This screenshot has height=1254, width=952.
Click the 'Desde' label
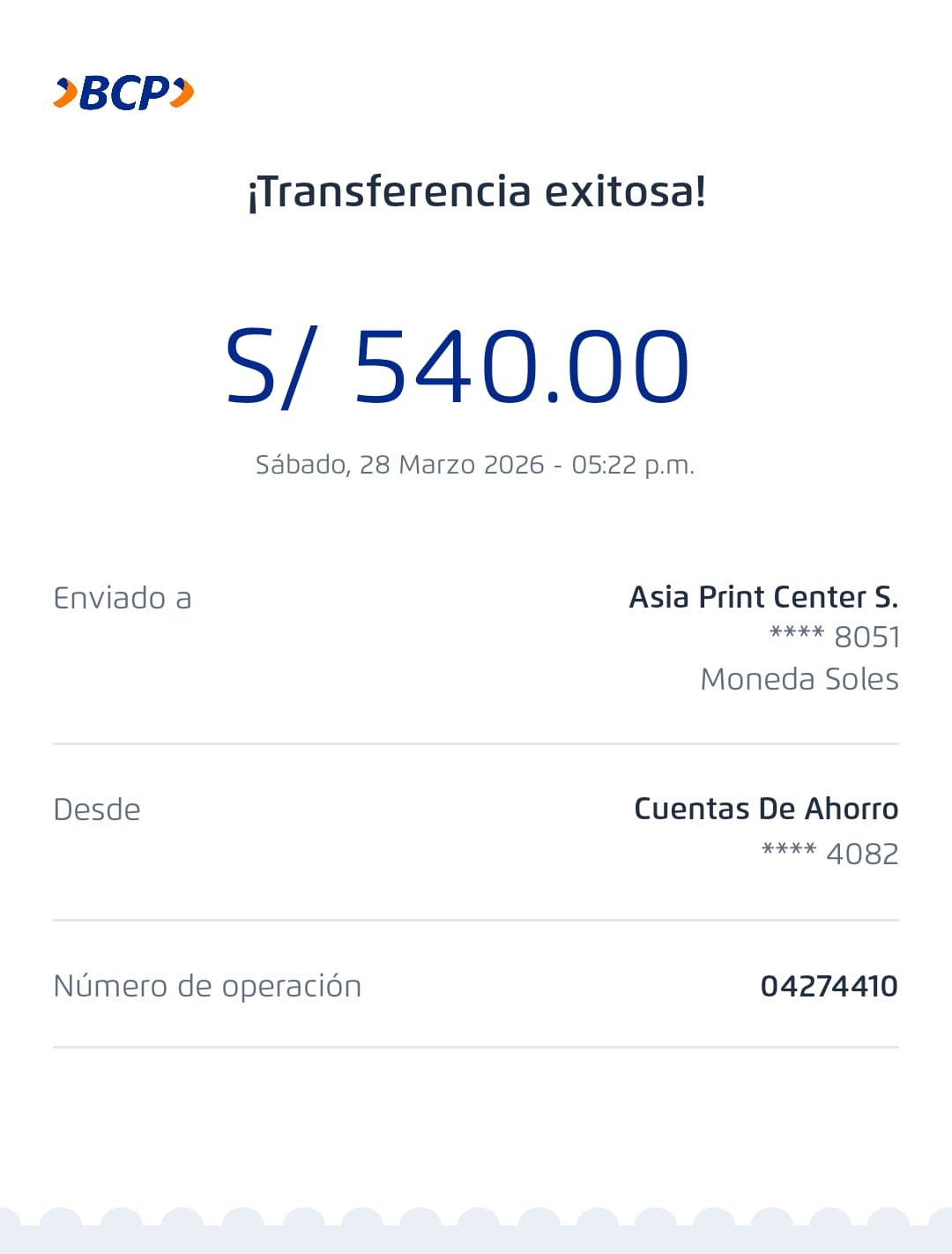coord(97,810)
